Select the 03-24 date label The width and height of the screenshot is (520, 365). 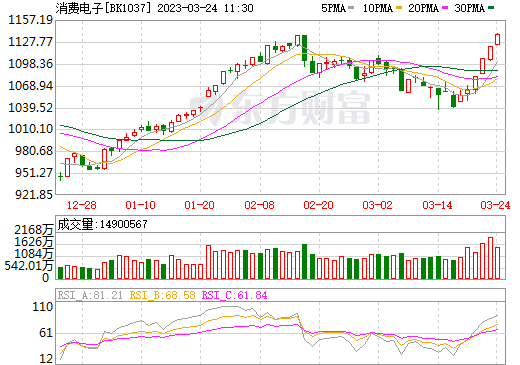pos(495,205)
